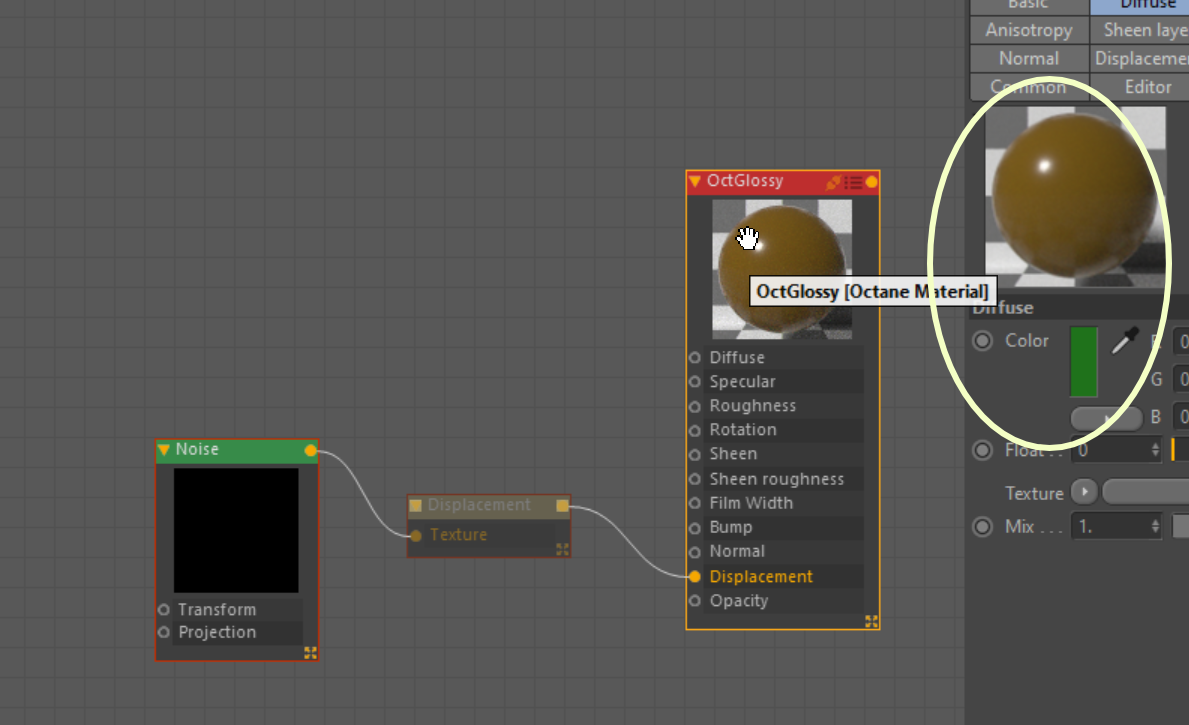Toggle the Float animation radio circle

coord(983,450)
